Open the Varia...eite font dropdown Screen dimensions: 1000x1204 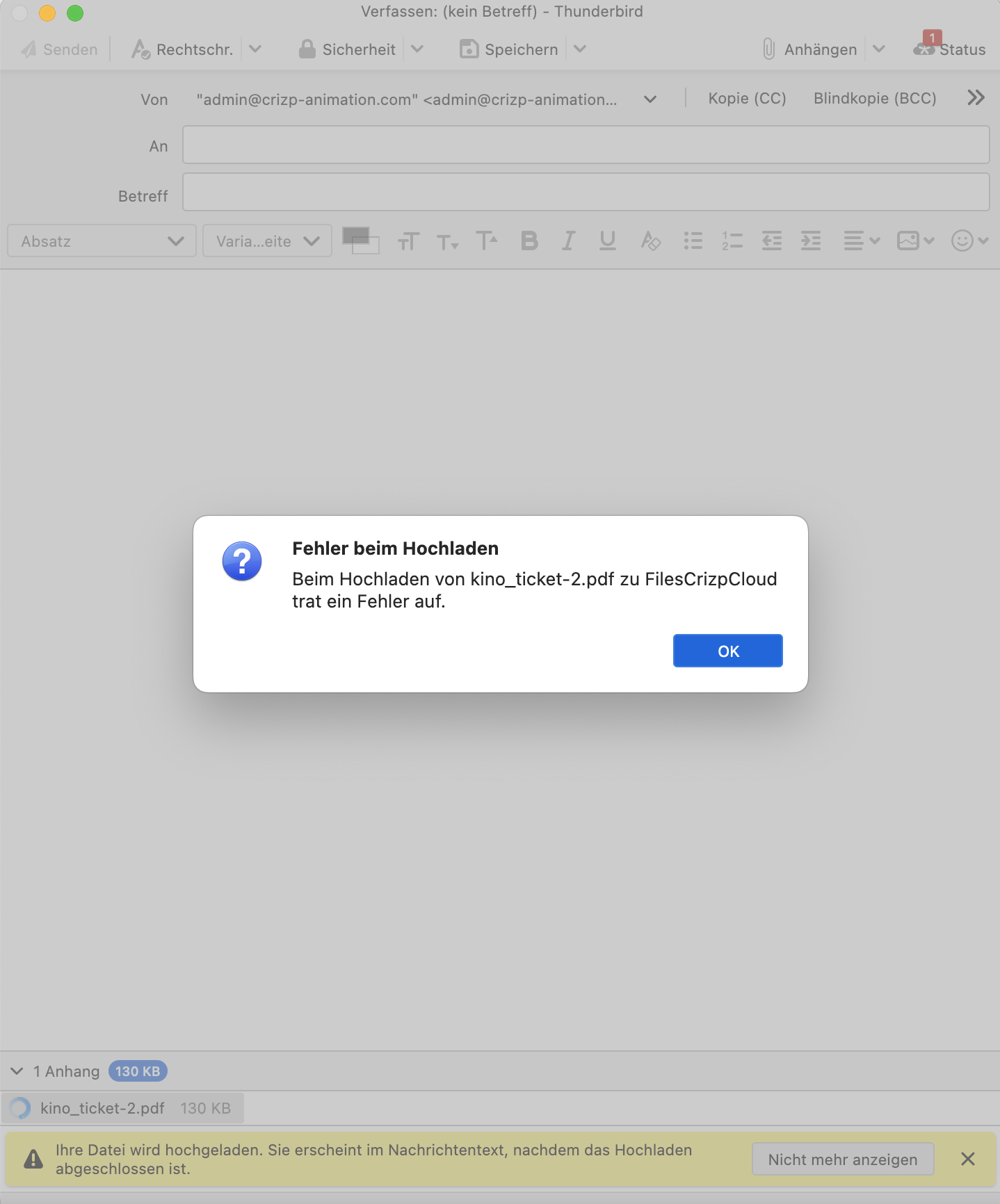(267, 241)
